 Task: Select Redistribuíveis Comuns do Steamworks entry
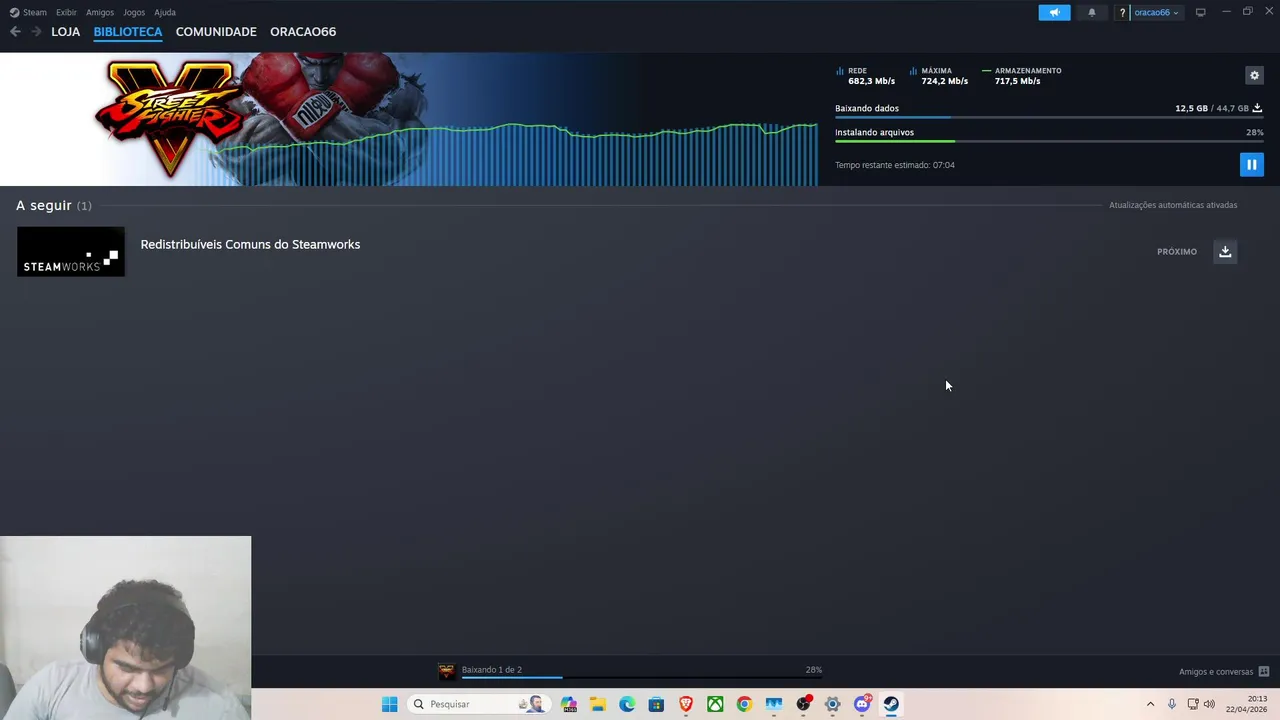[x=250, y=244]
